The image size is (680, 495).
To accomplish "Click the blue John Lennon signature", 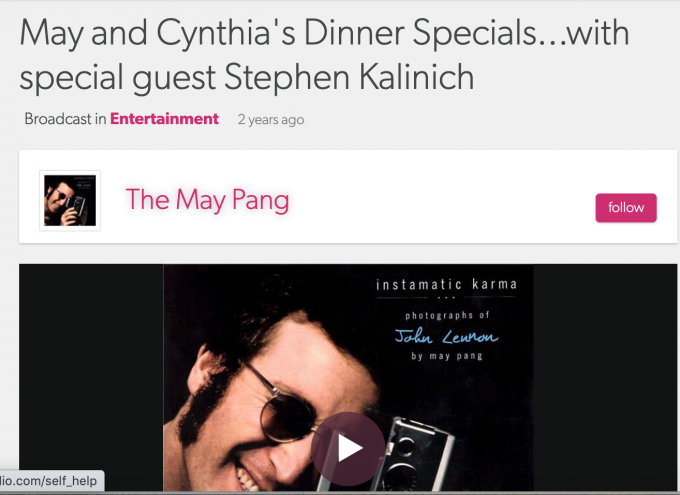I will coord(446,336).
